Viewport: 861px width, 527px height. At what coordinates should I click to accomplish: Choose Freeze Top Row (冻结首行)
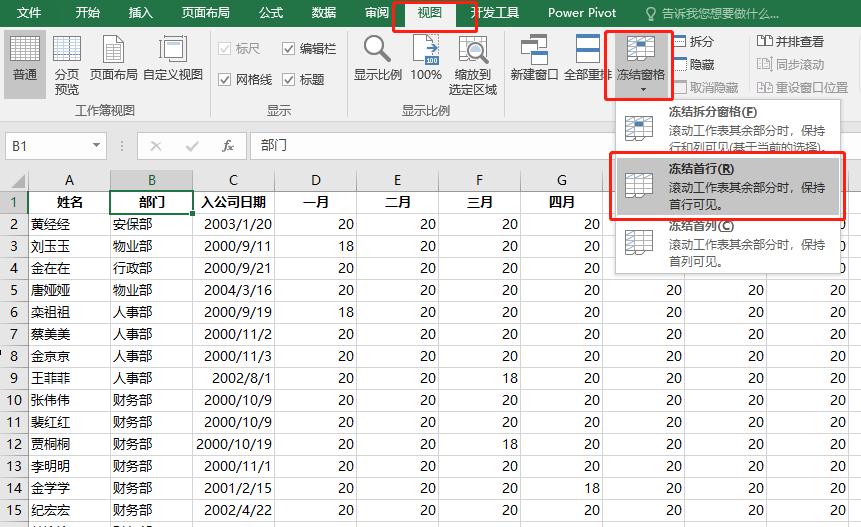(728, 186)
